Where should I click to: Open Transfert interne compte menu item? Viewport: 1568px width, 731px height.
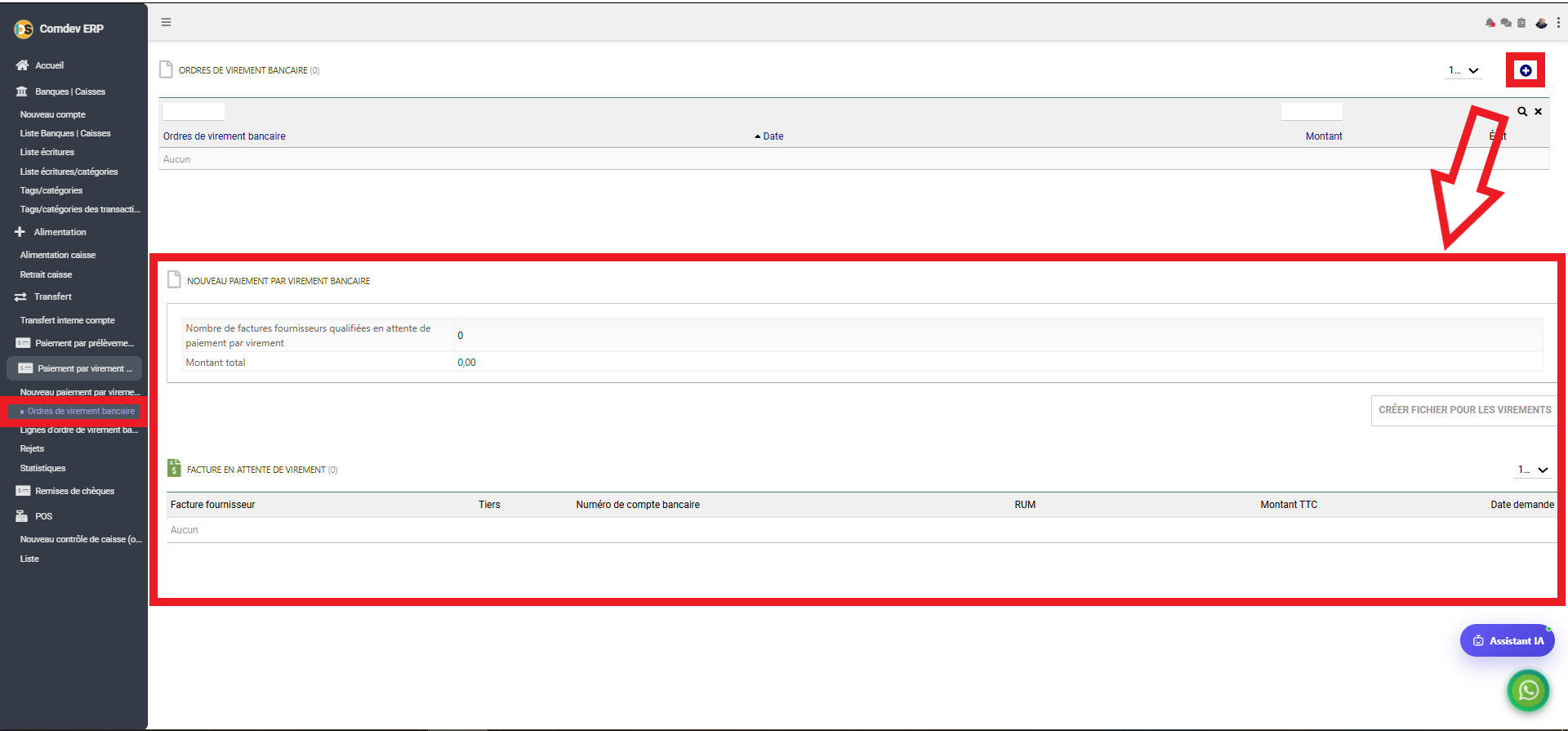pyautogui.click(x=68, y=320)
